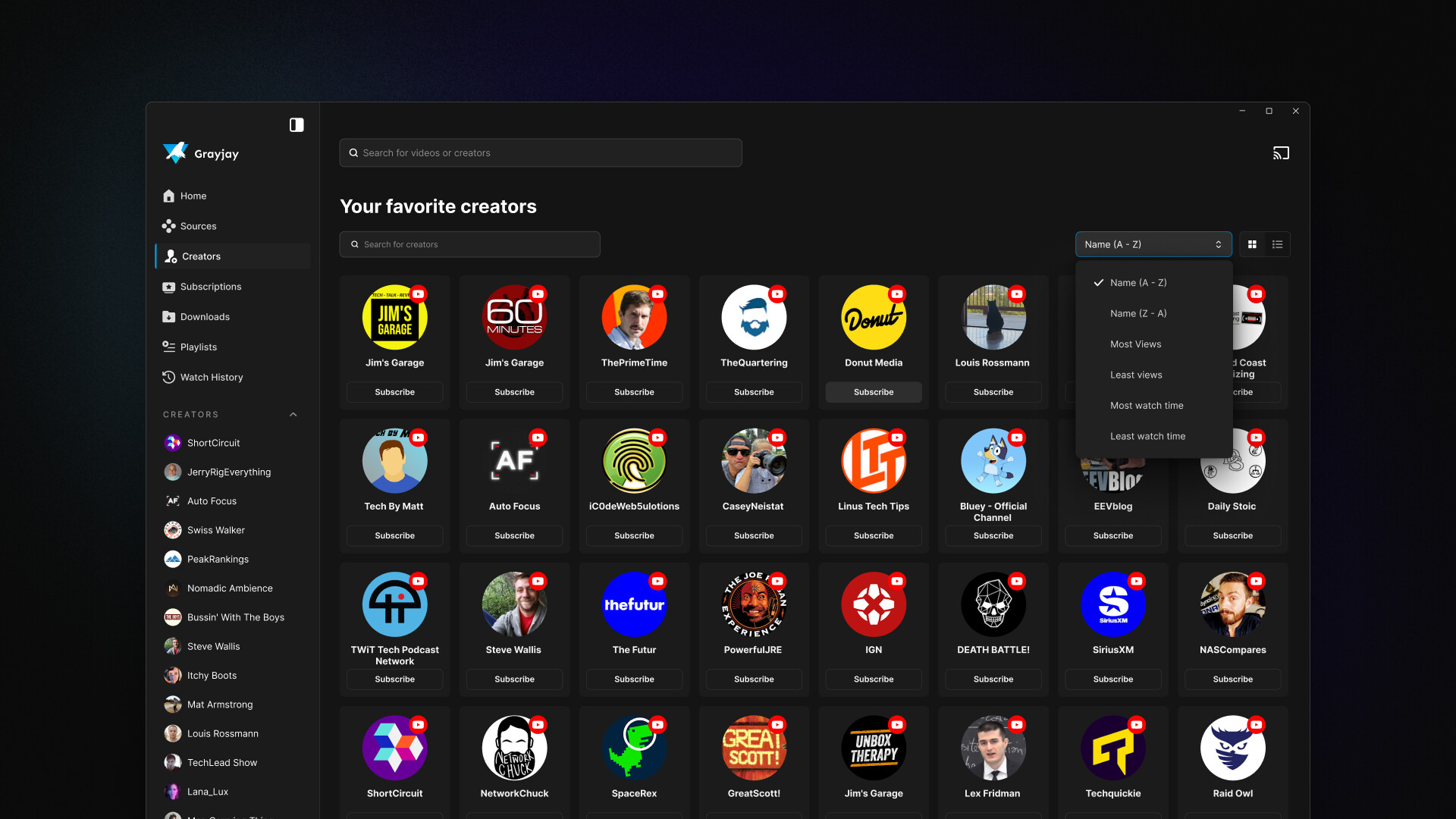Collapse the sidebar panel
This screenshot has height=819, width=1456.
(x=296, y=124)
